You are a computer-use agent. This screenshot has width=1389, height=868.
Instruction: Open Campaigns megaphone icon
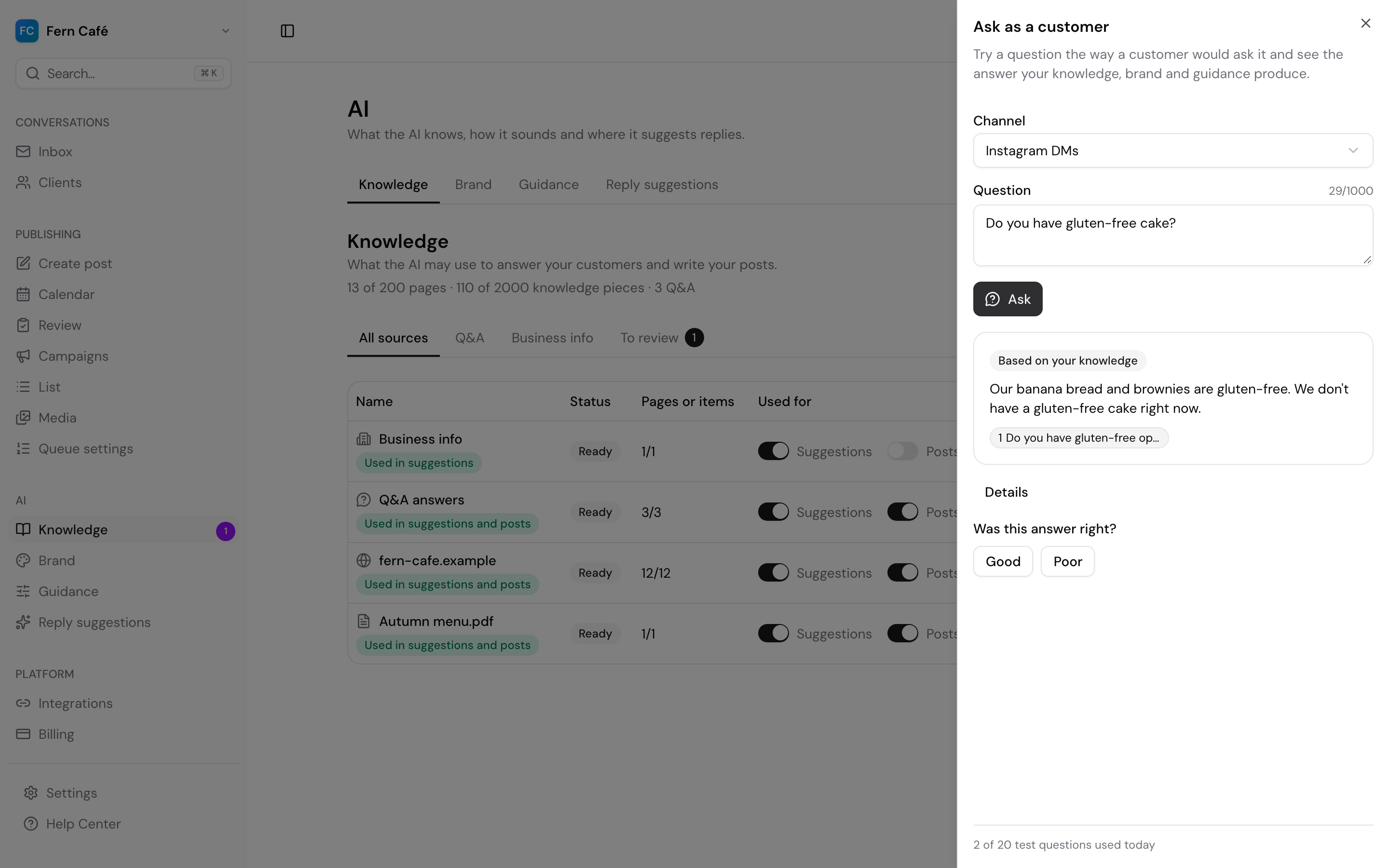tap(23, 356)
